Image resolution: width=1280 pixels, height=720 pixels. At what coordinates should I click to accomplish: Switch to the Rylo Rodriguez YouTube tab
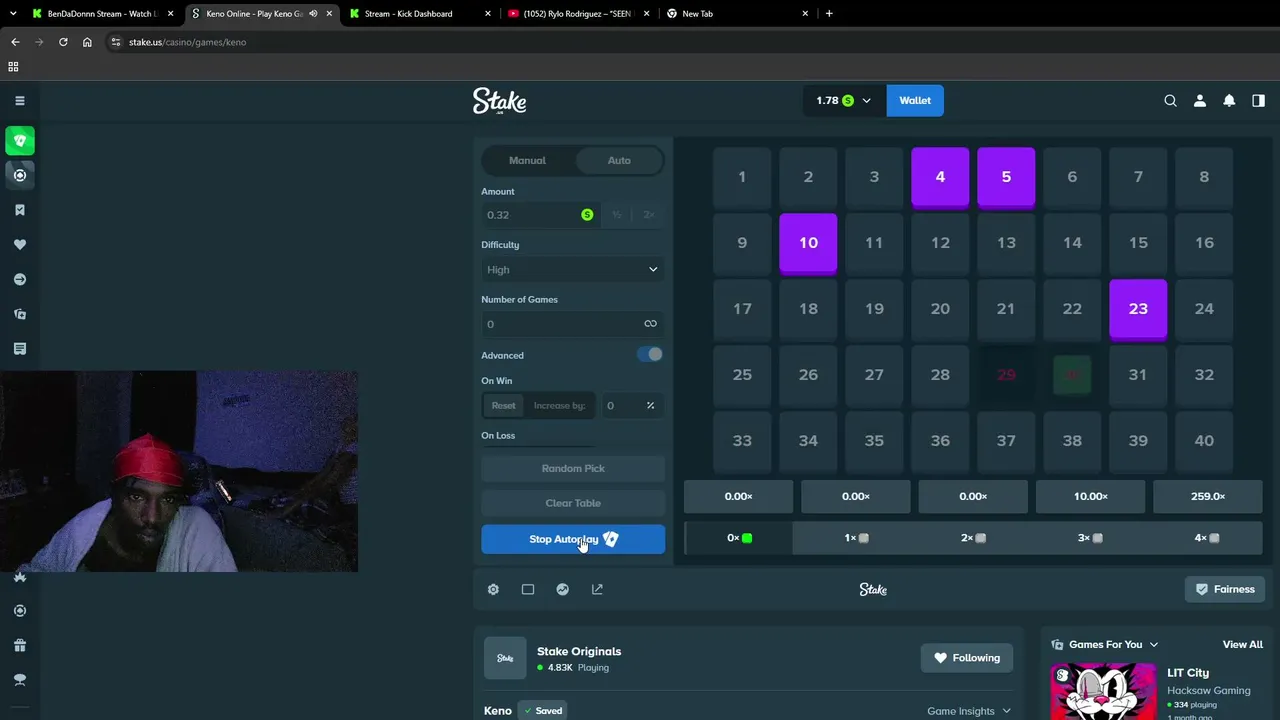pos(577,14)
